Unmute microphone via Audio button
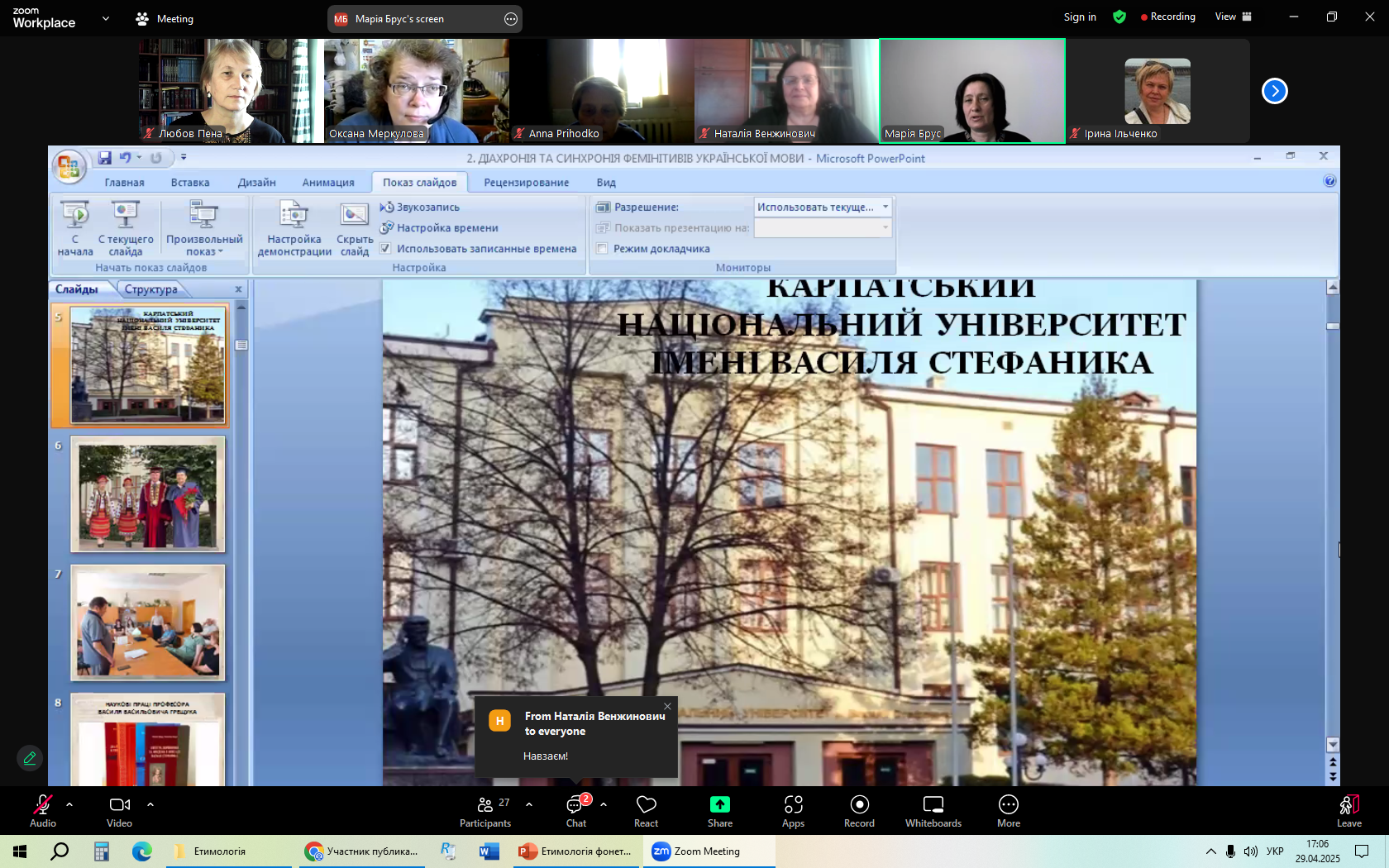 (x=43, y=811)
